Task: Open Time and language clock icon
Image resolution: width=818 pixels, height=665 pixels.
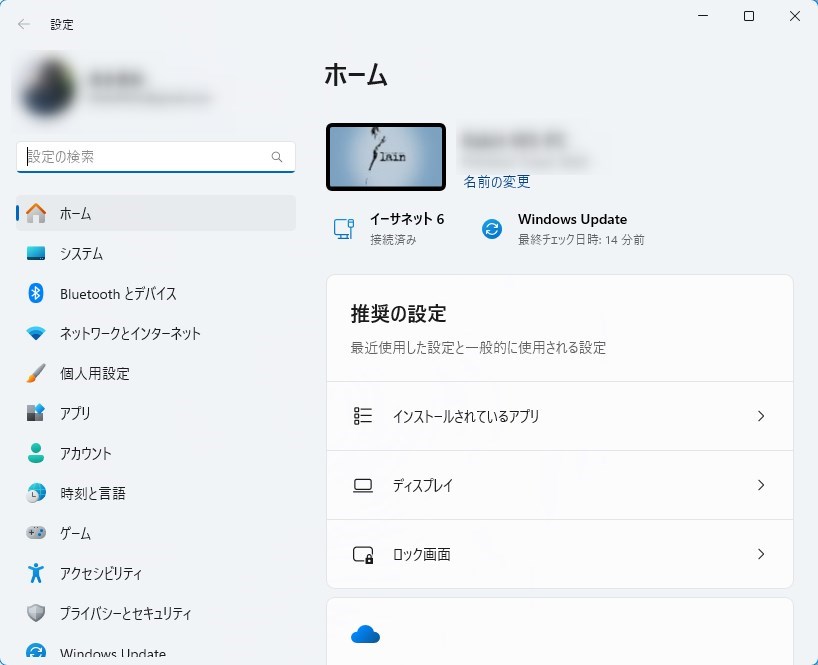Action: (x=36, y=494)
